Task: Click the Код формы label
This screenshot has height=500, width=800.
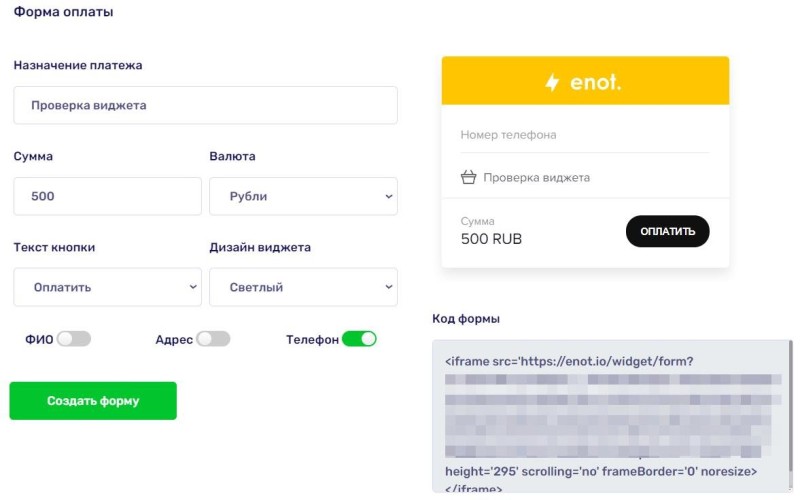Action: [466, 319]
